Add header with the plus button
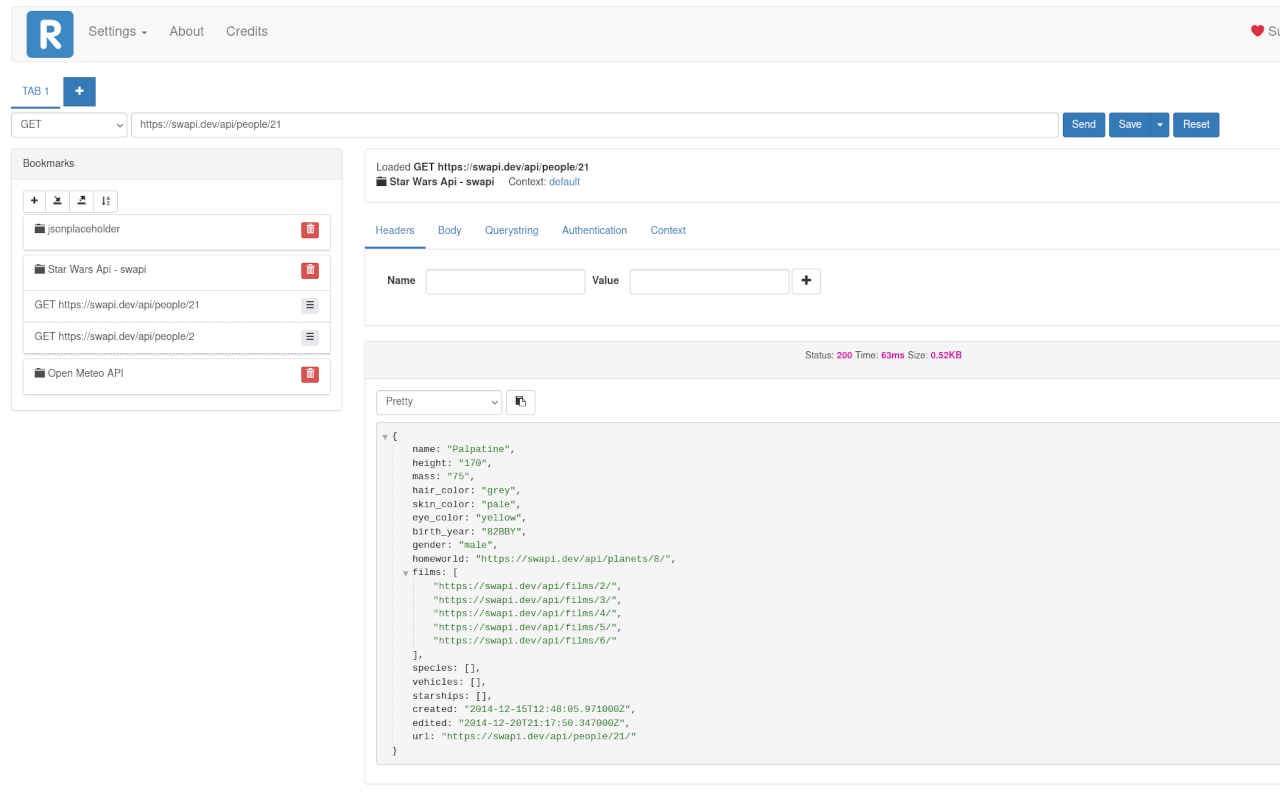 click(x=806, y=281)
